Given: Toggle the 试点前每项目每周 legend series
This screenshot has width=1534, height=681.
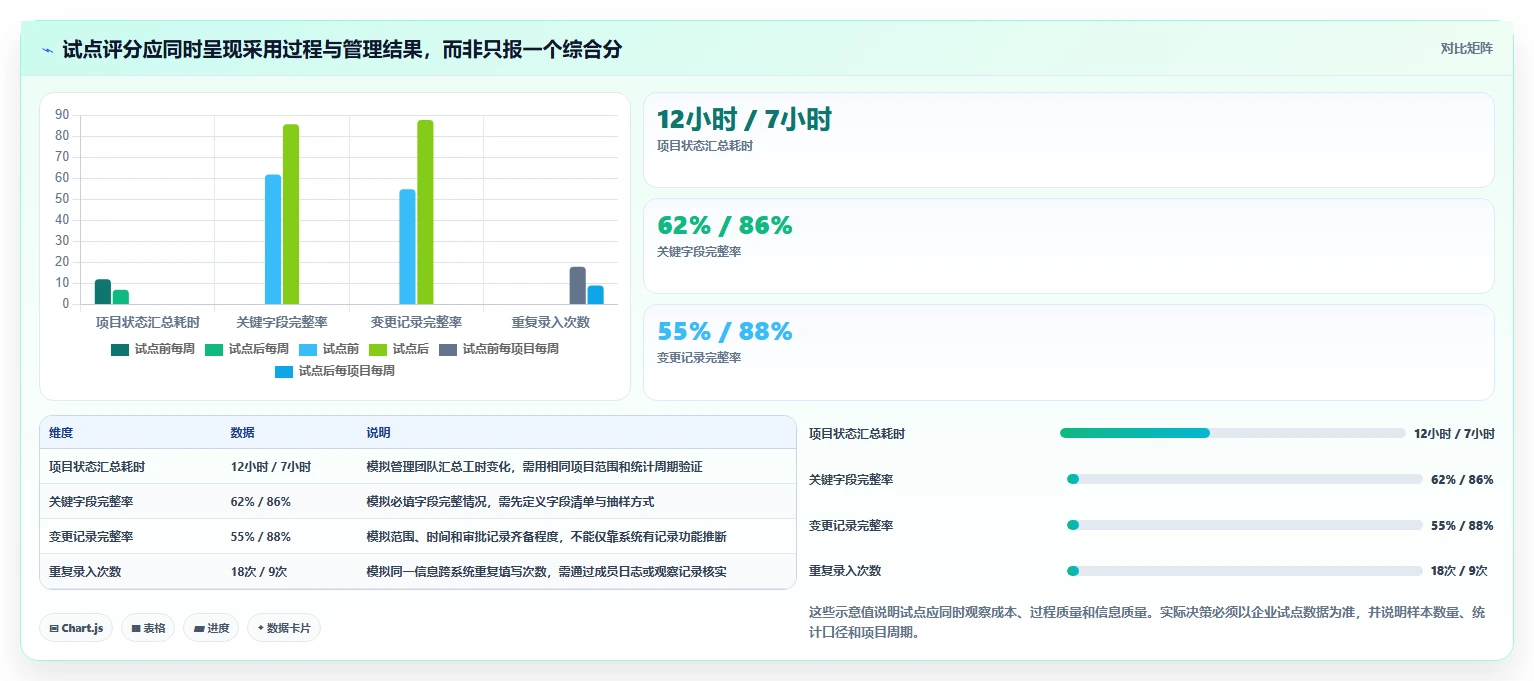Looking at the screenshot, I should pos(499,349).
